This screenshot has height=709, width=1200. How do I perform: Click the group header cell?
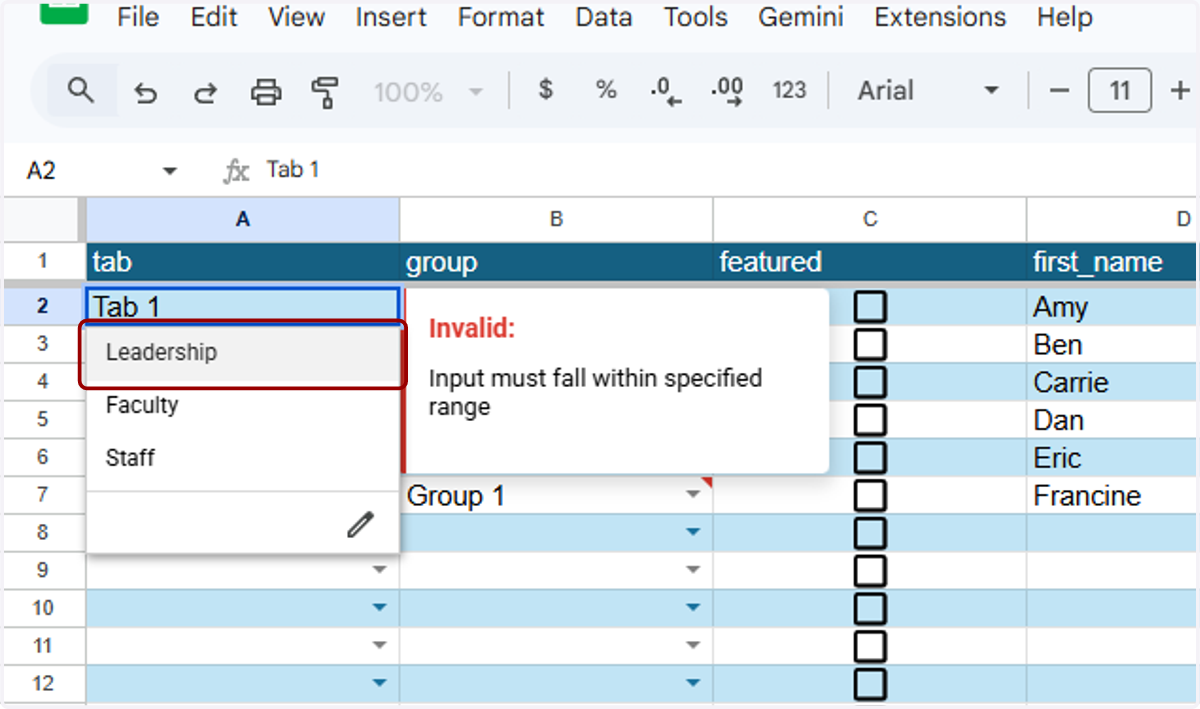[556, 263]
